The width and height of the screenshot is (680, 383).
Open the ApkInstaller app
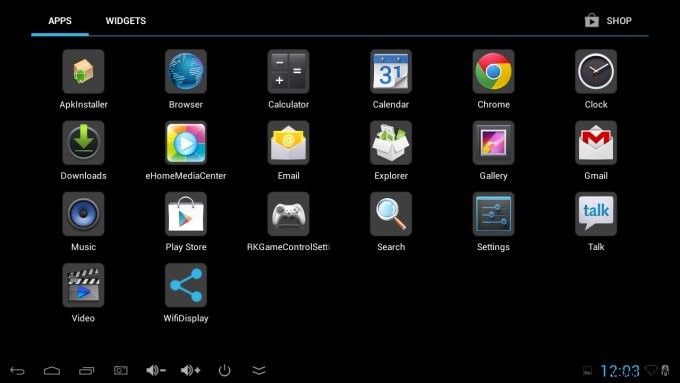pyautogui.click(x=83, y=72)
